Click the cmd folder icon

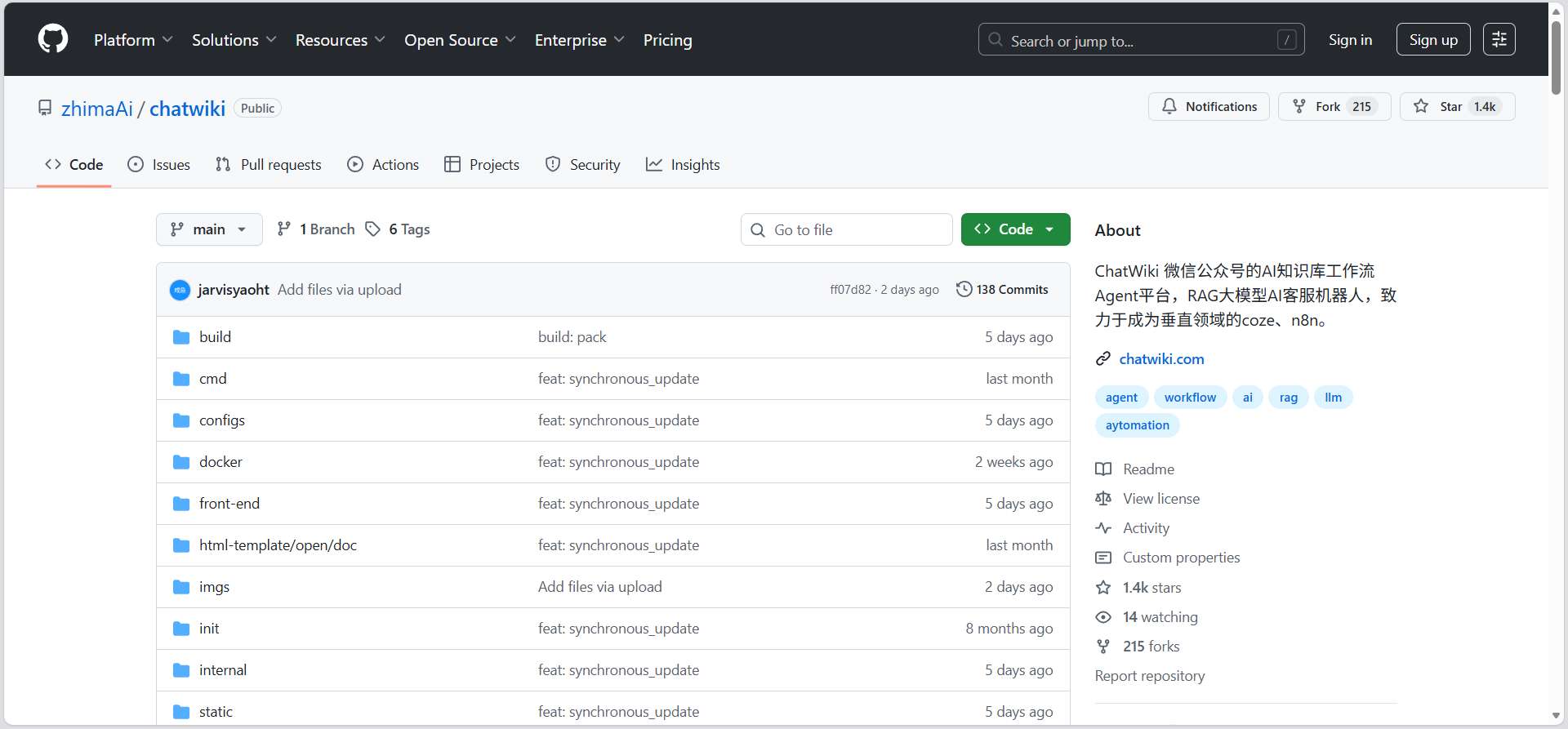[x=181, y=379]
